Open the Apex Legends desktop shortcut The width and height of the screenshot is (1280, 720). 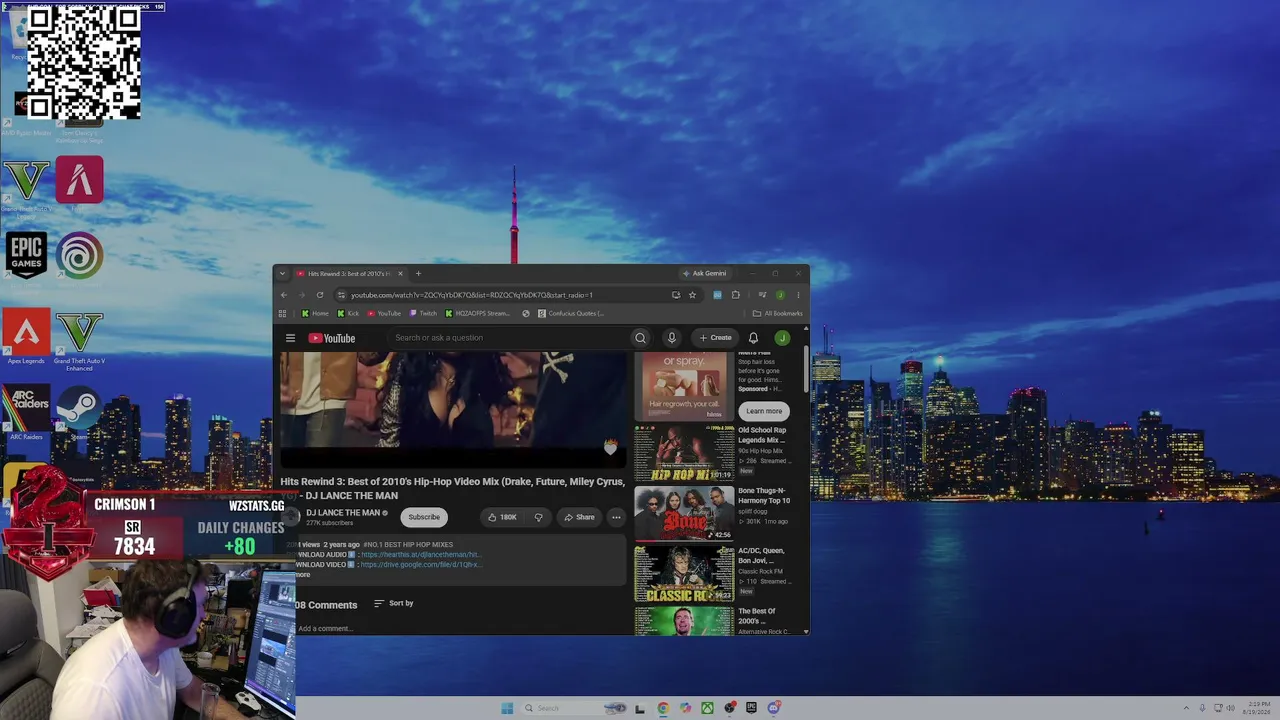[26, 337]
